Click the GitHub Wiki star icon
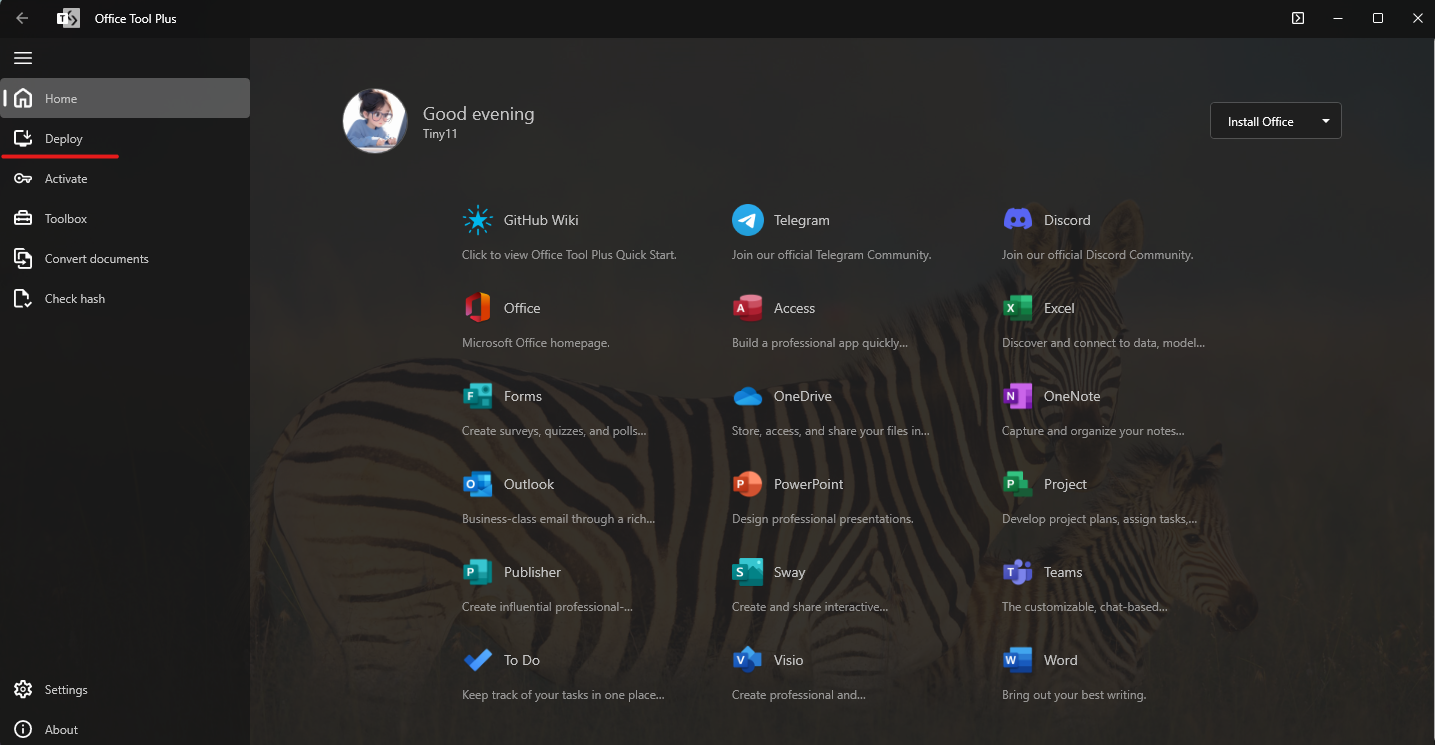This screenshot has height=745, width=1435. tap(478, 220)
